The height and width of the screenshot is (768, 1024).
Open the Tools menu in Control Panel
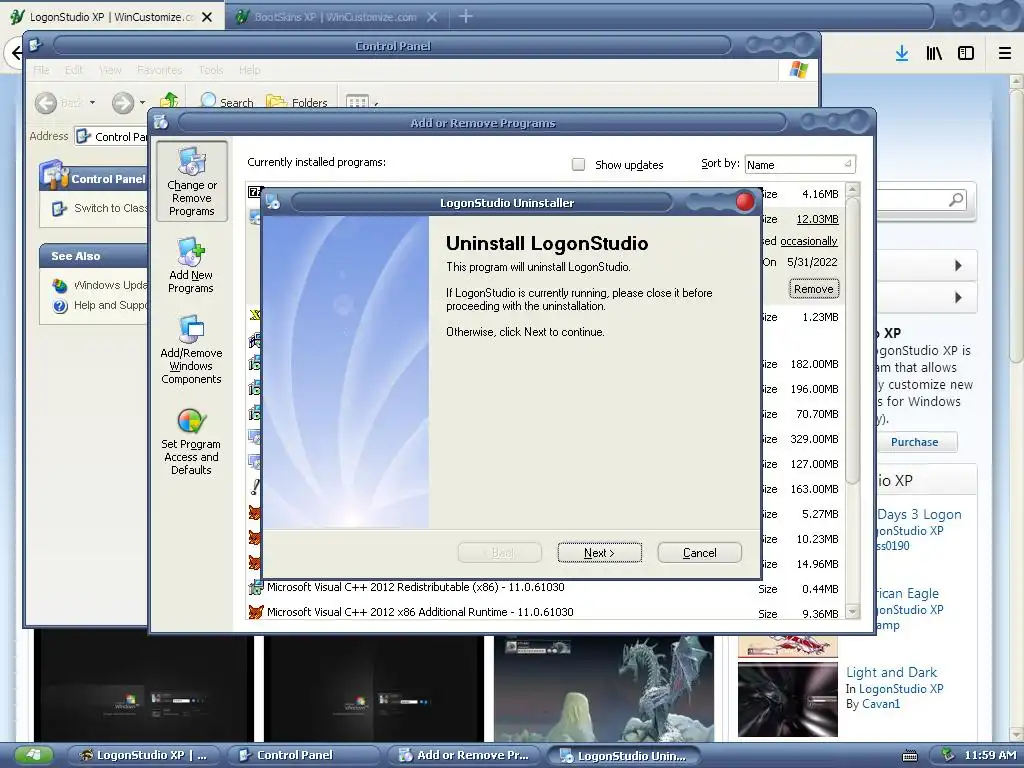pos(211,70)
